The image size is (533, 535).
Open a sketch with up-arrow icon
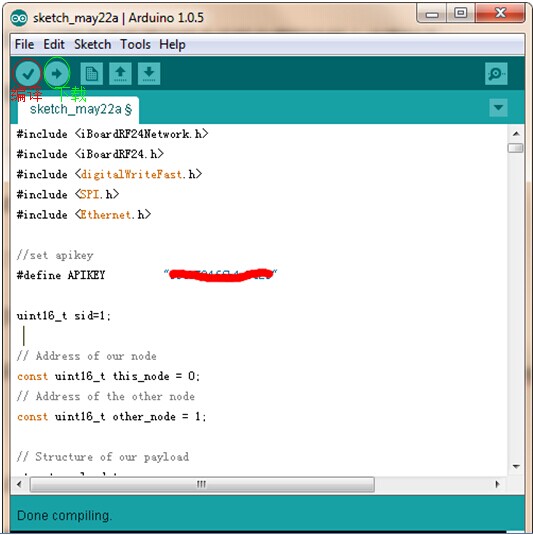tap(120, 73)
